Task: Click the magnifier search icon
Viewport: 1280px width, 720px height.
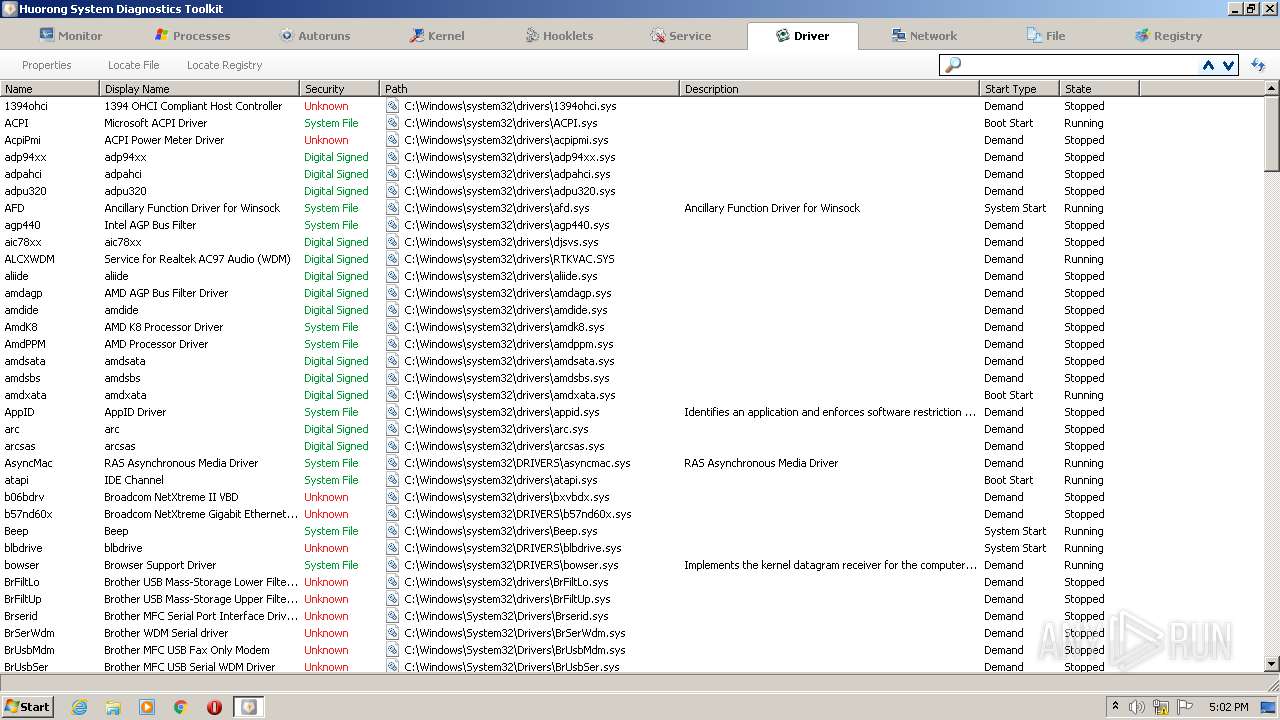Action: (x=952, y=65)
